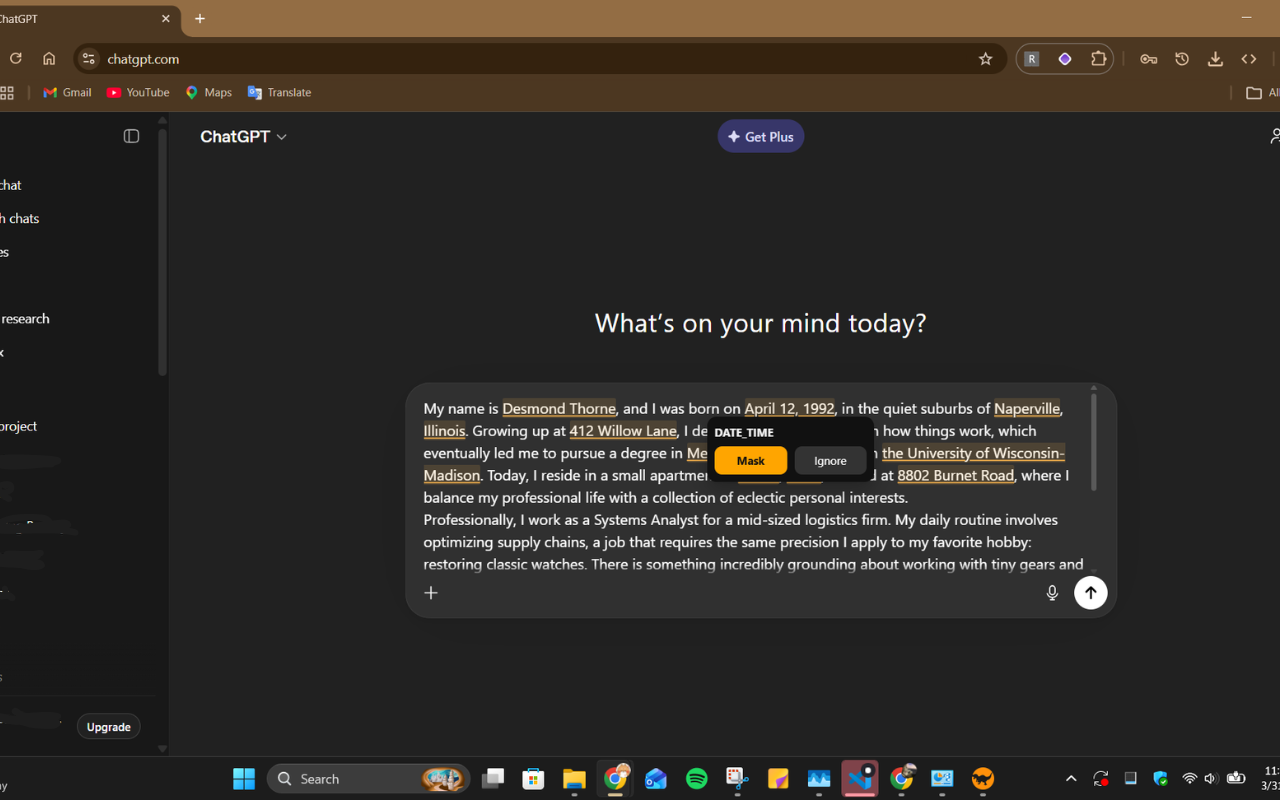Click the highlighted word Illinois
The width and height of the screenshot is (1280, 800).
pyautogui.click(x=444, y=431)
